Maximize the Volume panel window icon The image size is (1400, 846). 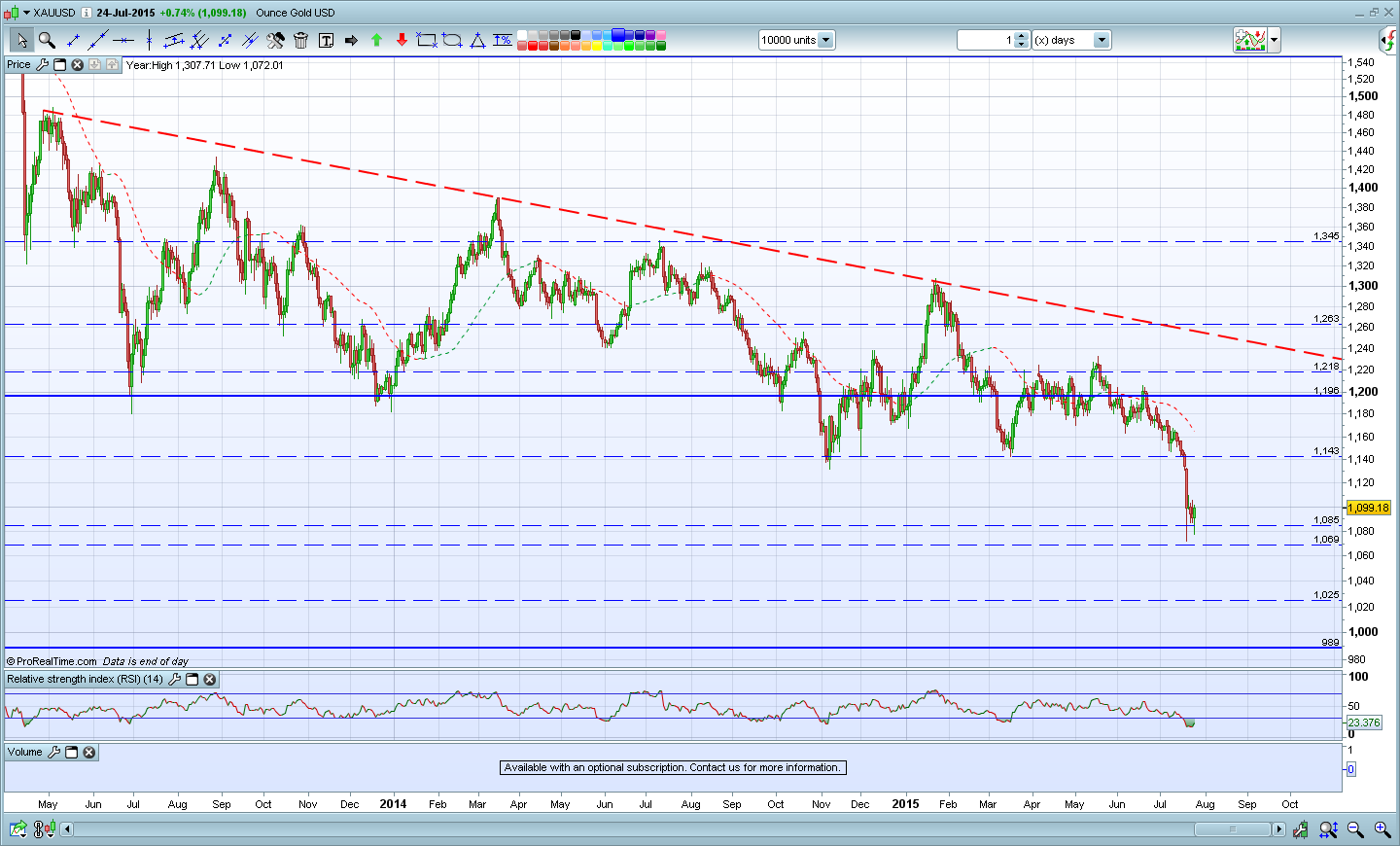pos(71,753)
